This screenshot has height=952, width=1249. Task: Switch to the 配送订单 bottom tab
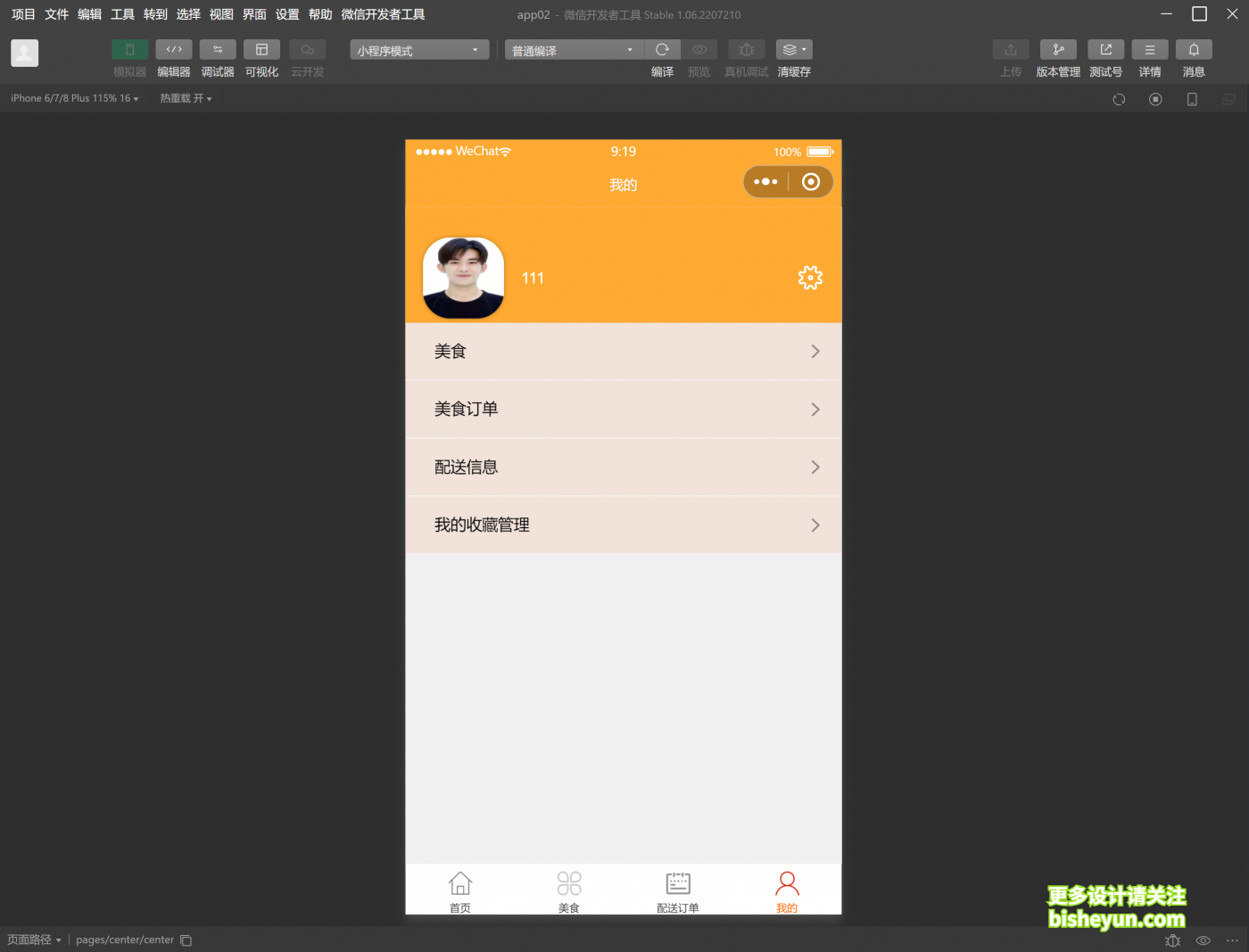(x=678, y=891)
